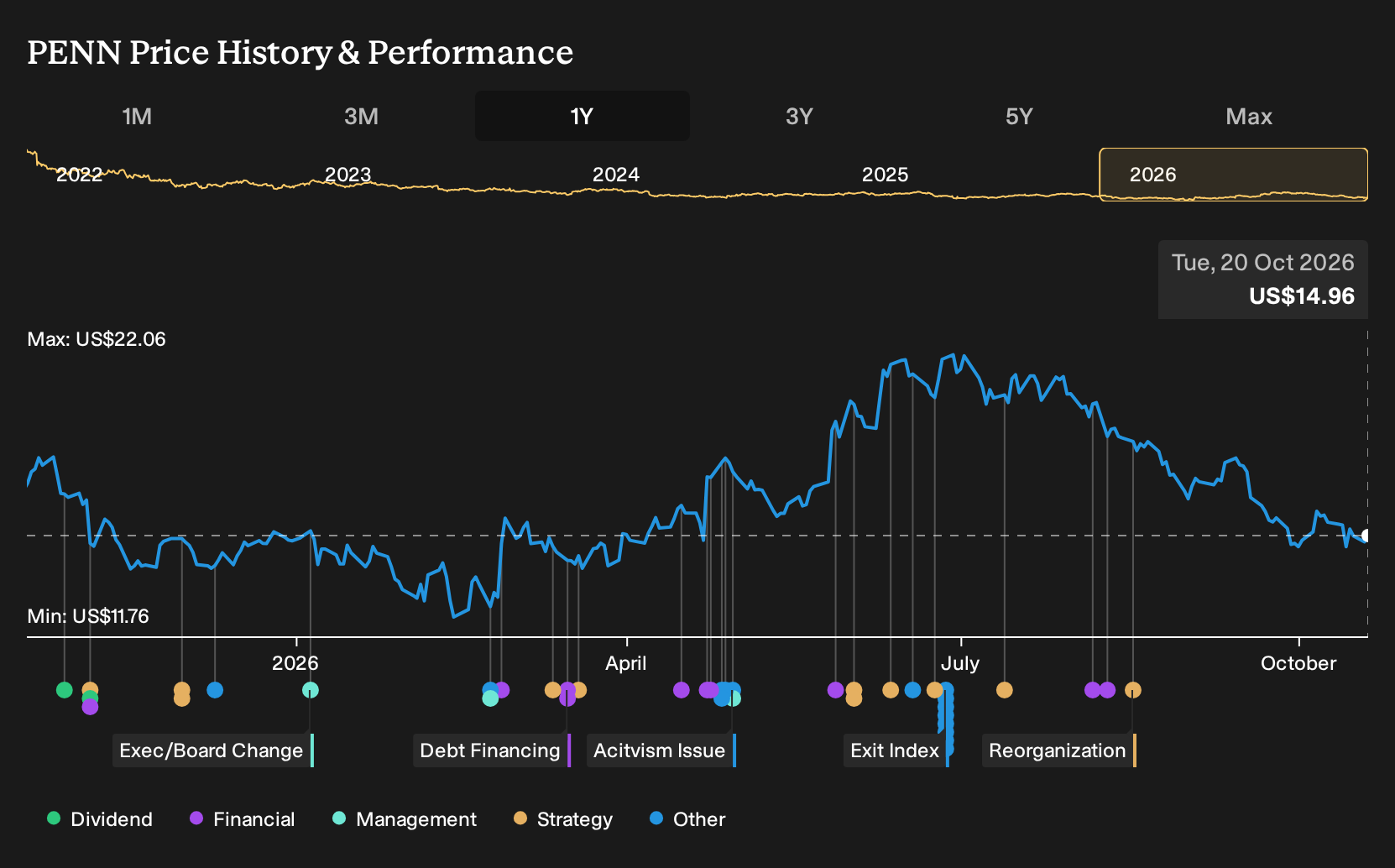Open the Debt Financing event label
This screenshot has height=868, width=1395.
click(x=492, y=750)
